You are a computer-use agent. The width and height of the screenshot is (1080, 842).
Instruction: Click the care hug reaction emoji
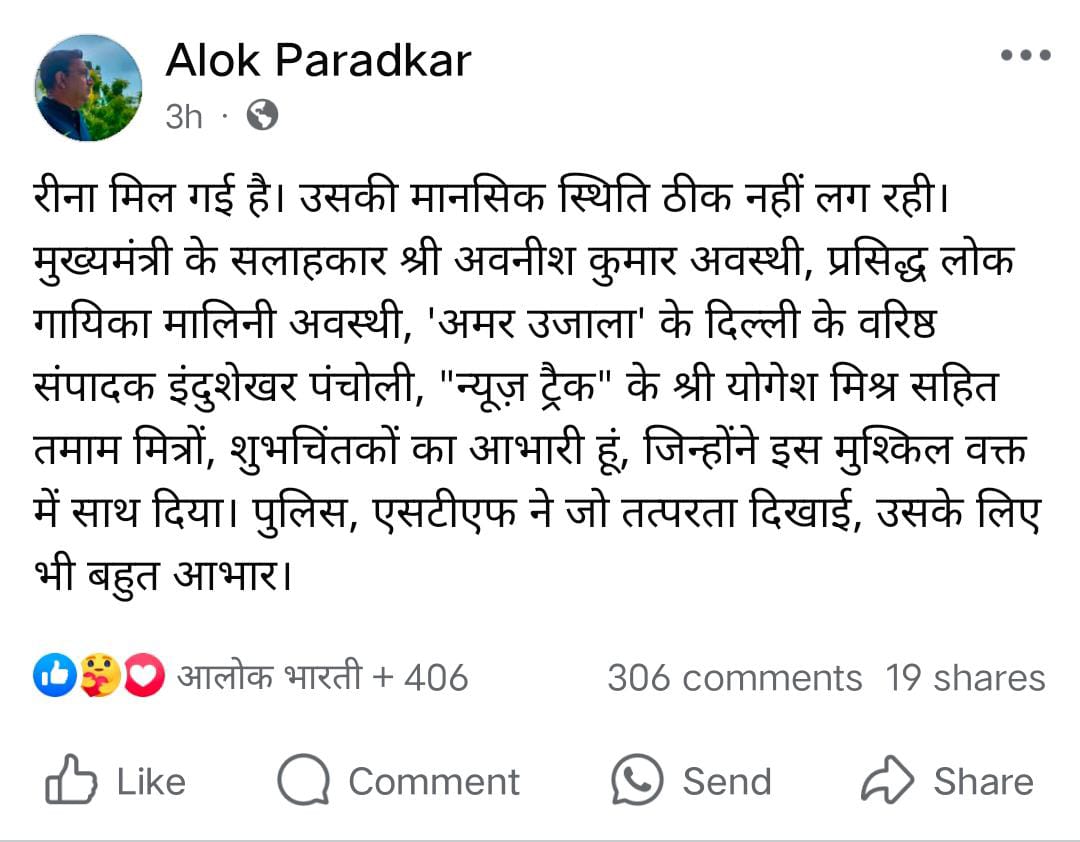point(100,678)
